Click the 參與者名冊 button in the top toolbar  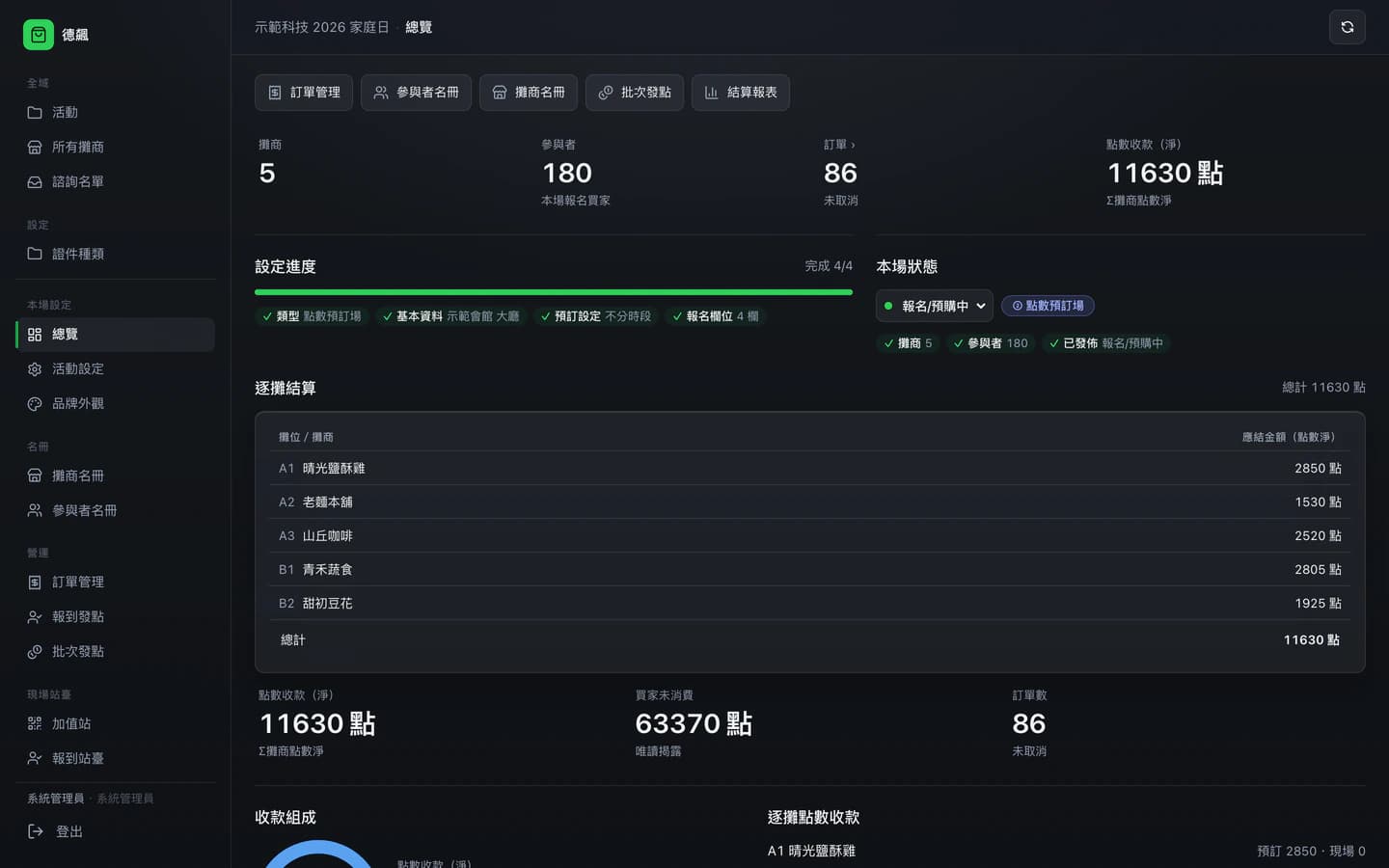pos(416,93)
